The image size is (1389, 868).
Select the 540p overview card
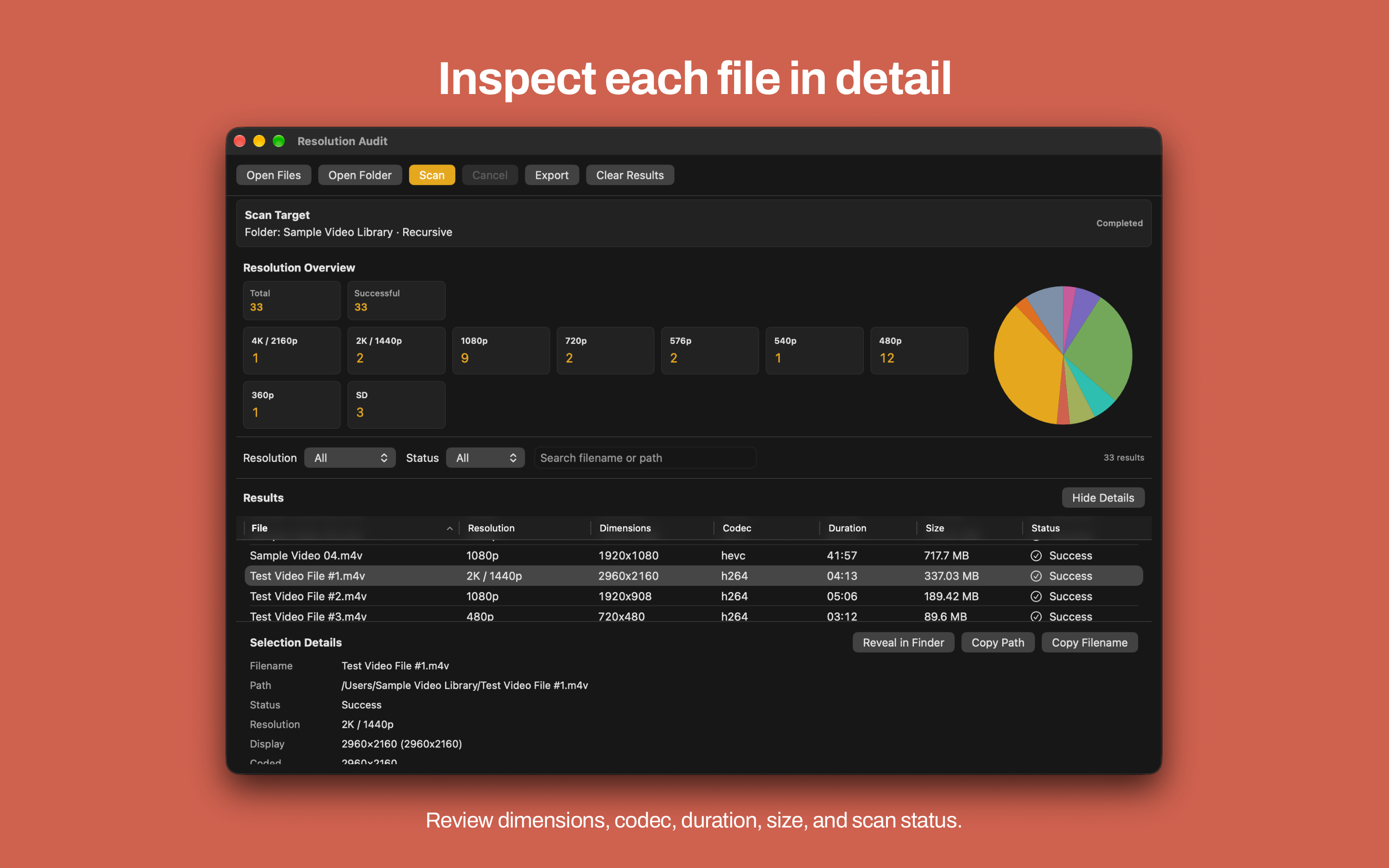coord(814,351)
